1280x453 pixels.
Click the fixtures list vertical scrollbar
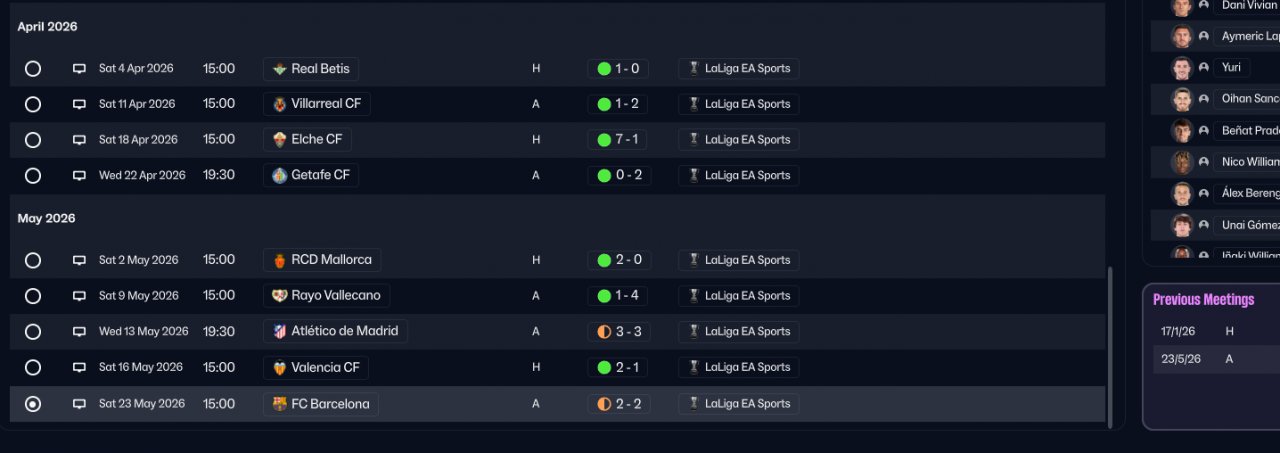(1110, 345)
